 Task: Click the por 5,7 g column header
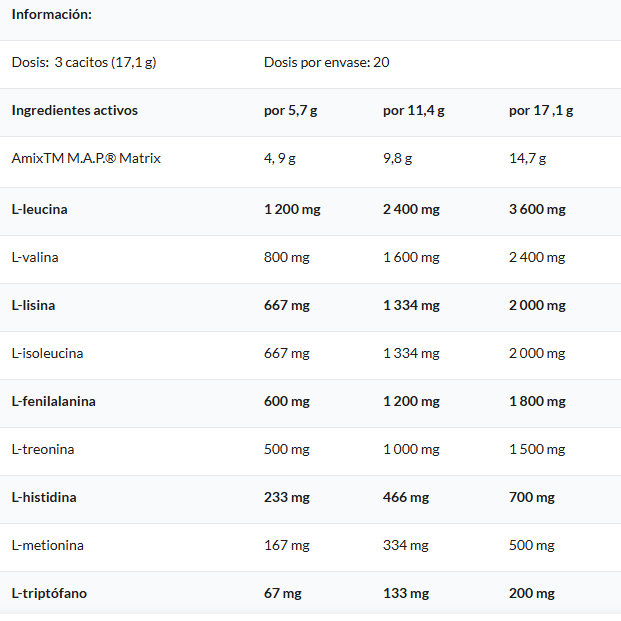tap(290, 110)
